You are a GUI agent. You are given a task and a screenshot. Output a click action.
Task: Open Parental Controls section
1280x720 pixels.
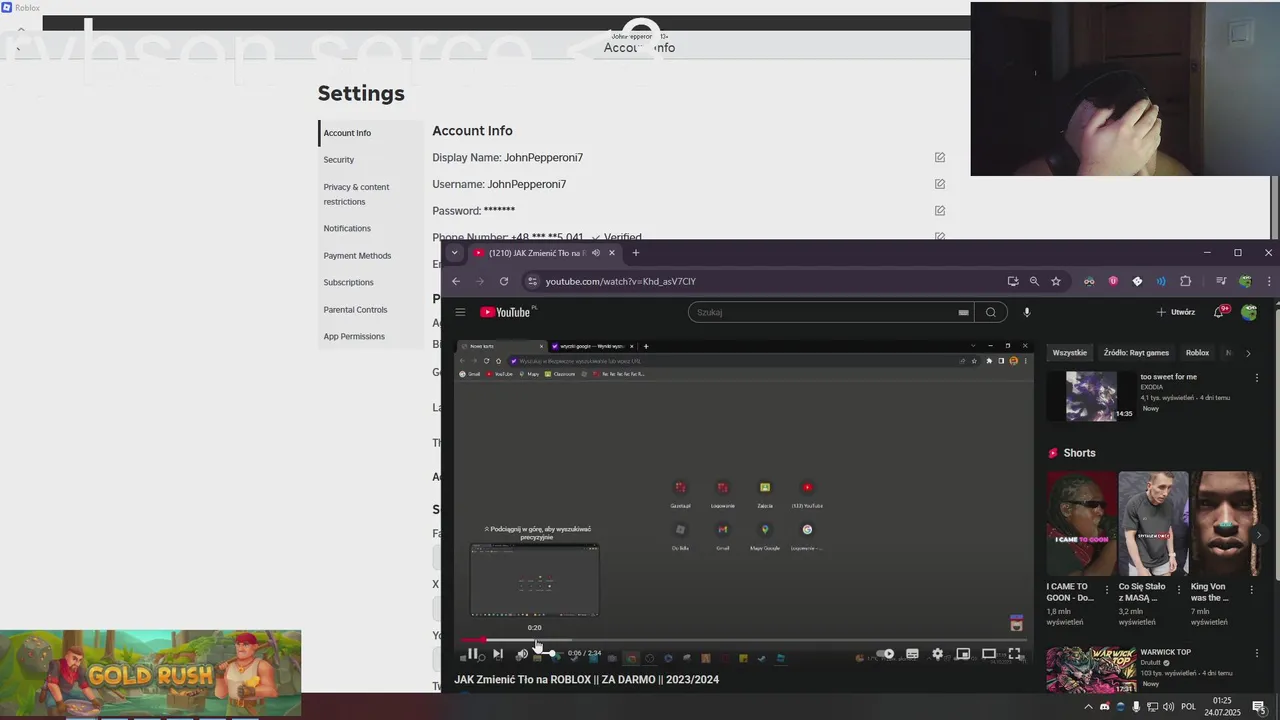(355, 310)
